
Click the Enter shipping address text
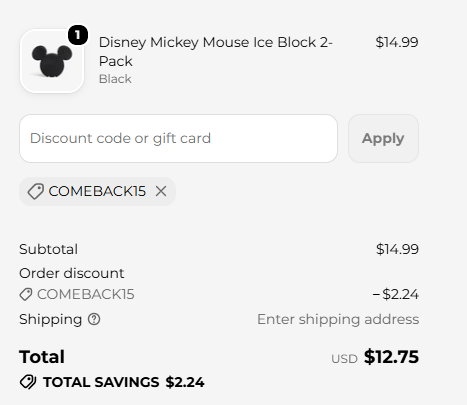(338, 319)
